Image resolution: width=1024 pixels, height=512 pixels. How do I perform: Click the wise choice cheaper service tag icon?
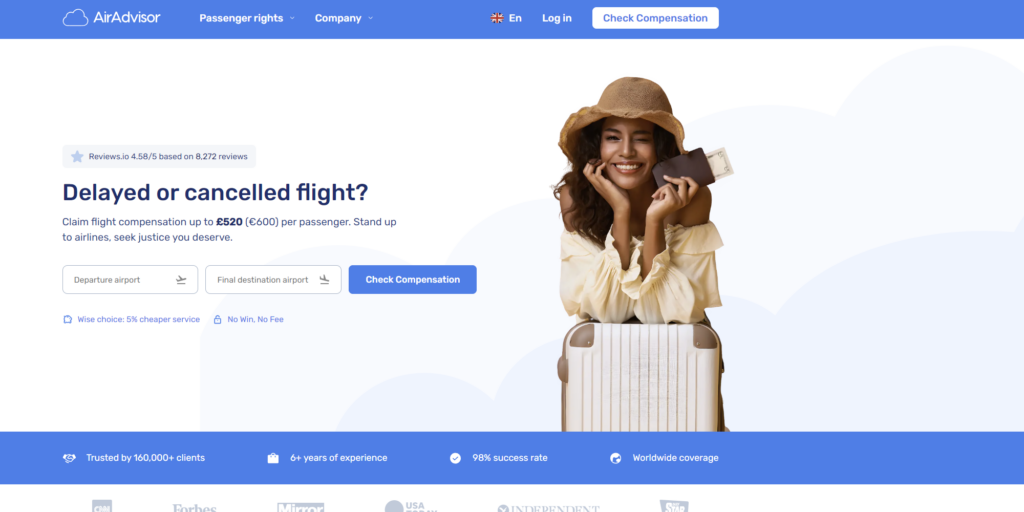click(x=67, y=319)
